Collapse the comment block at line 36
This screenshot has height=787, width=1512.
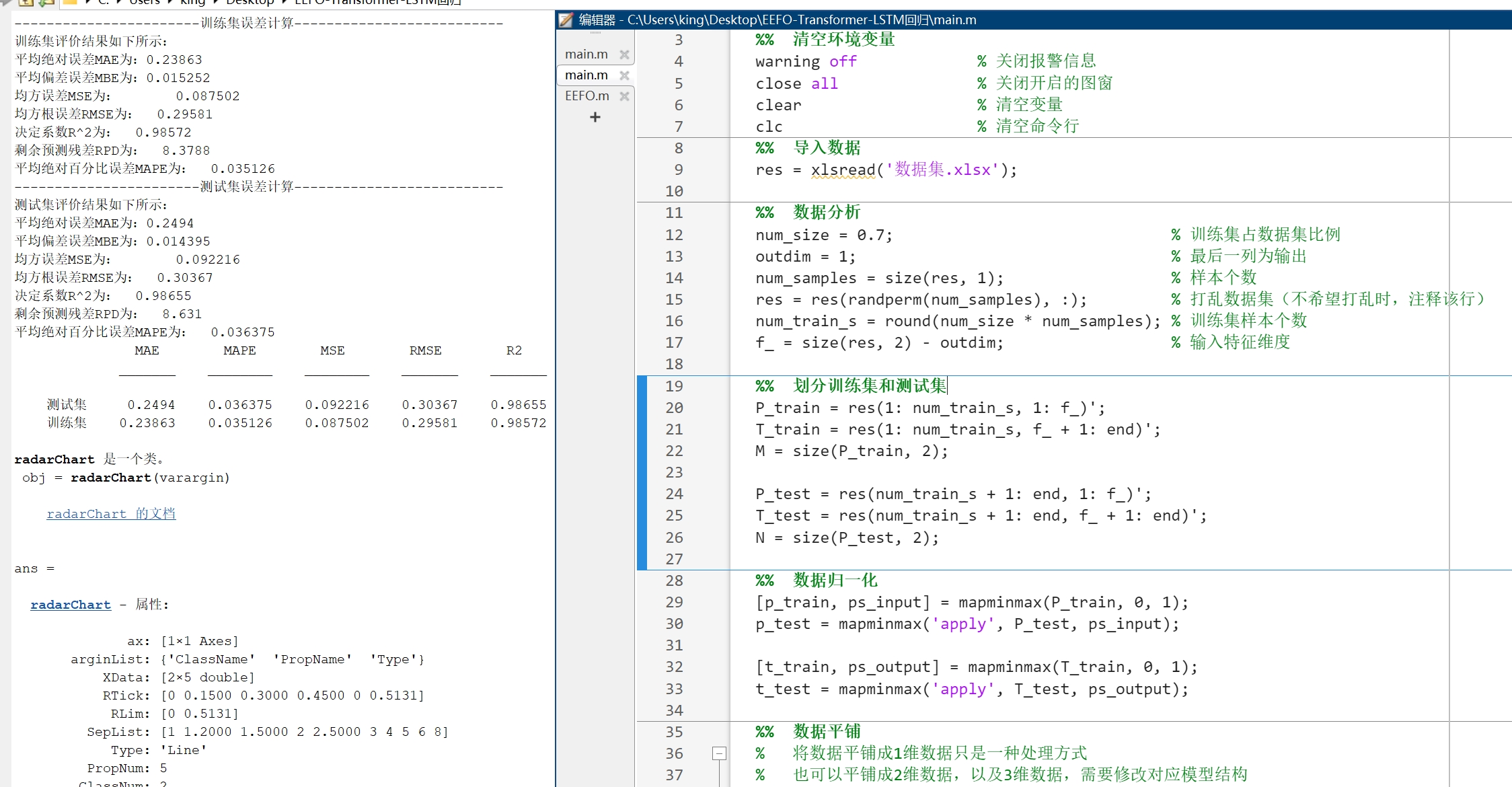pyautogui.click(x=719, y=753)
